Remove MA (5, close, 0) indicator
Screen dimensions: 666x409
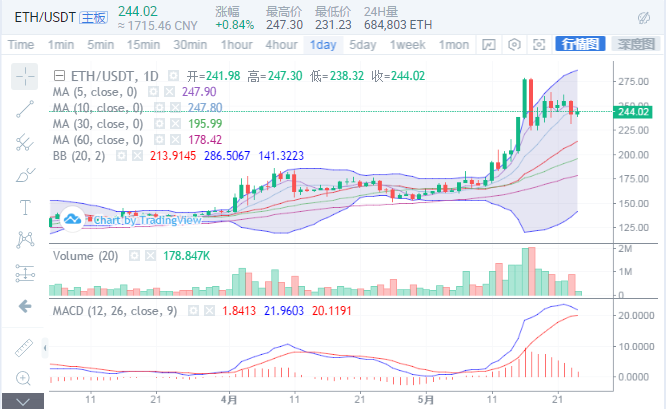click(169, 92)
